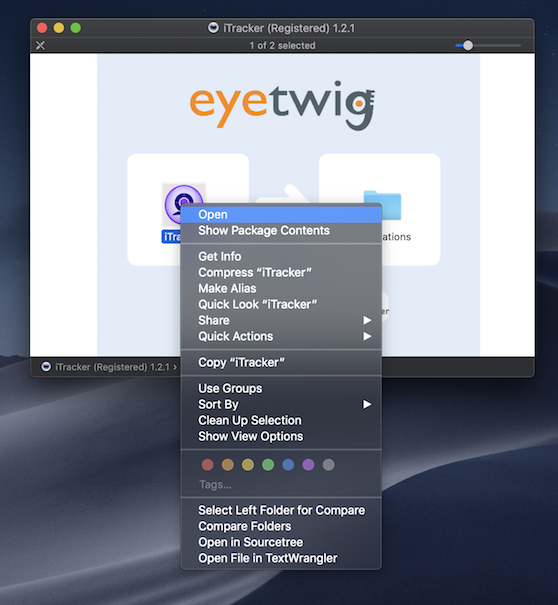Apply the orange tag color
This screenshot has height=605, width=558.
228,465
